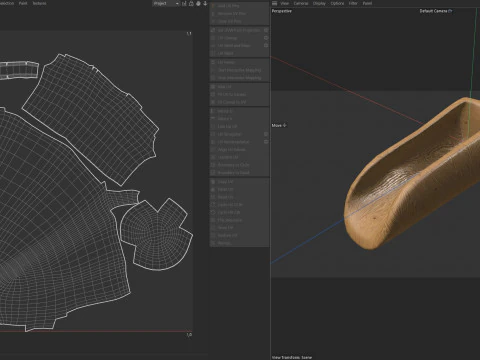480x360 pixels.
Task: Open the viewport Filter menu
Action: (x=353, y=3)
